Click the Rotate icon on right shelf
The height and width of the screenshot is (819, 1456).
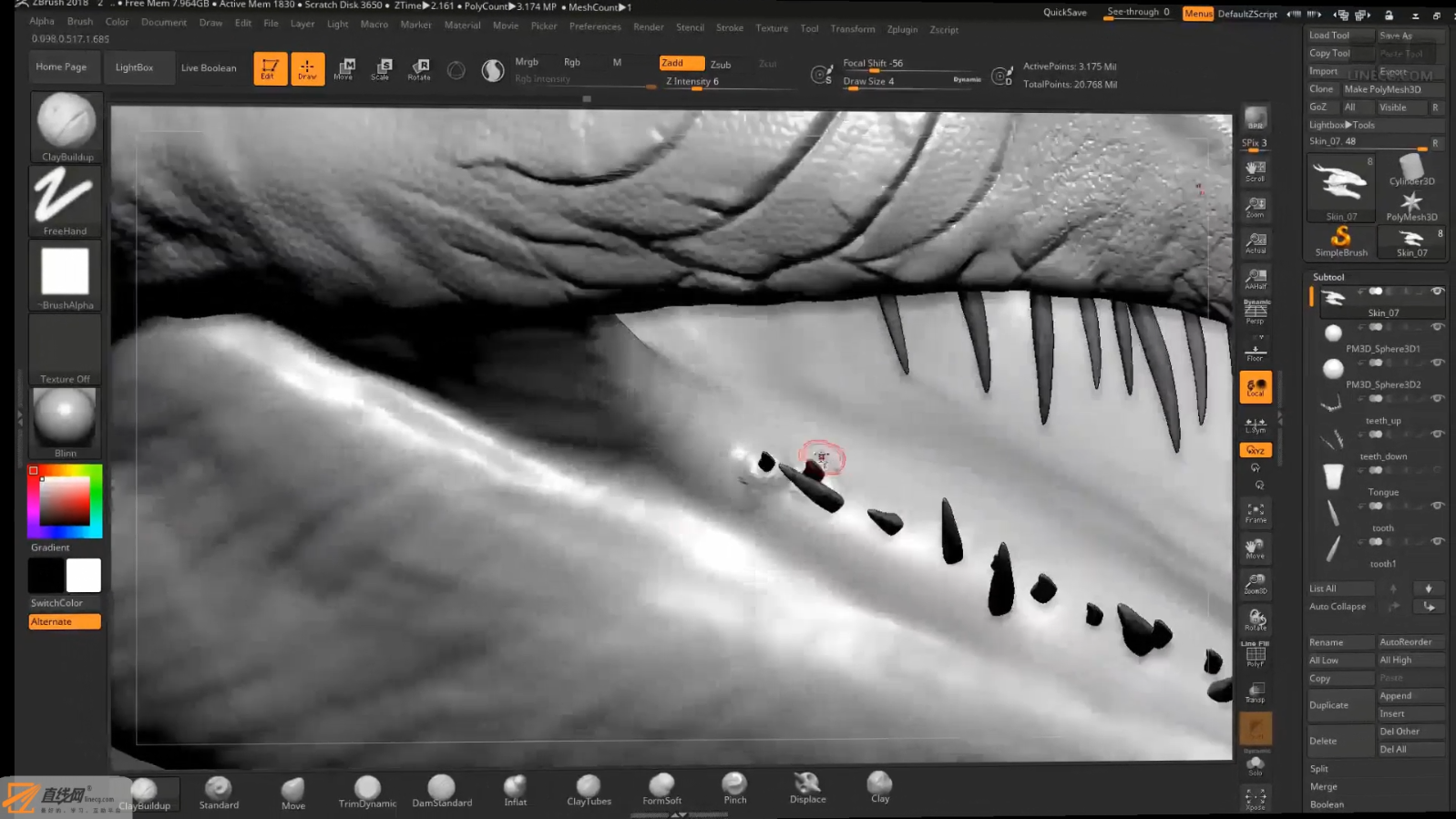pos(1256,619)
